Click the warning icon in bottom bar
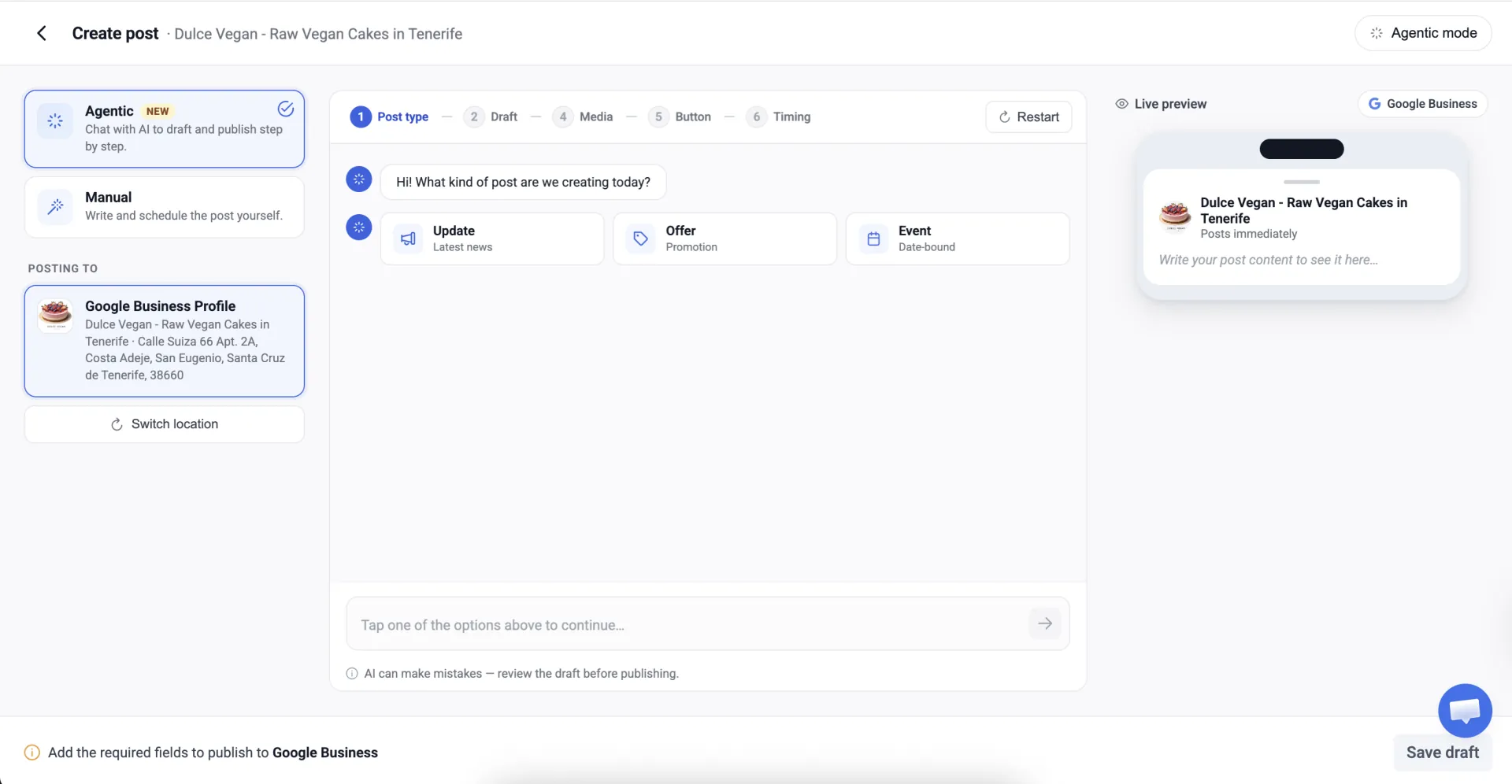The image size is (1512, 784). click(x=32, y=753)
